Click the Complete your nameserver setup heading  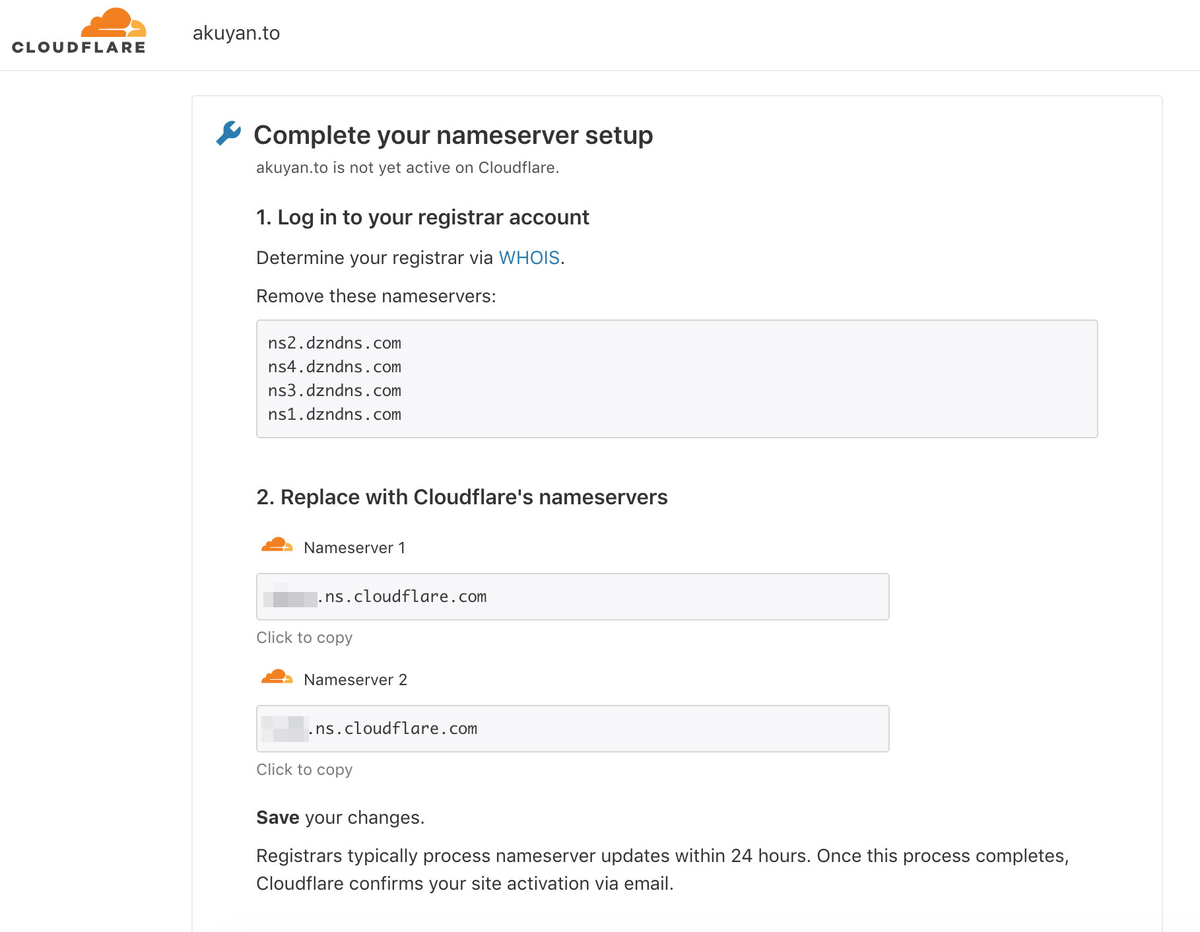[x=453, y=135]
